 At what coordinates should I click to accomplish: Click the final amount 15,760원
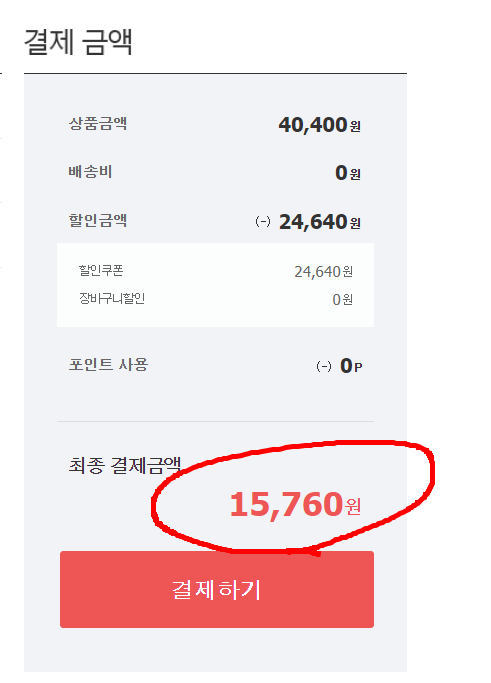295,504
